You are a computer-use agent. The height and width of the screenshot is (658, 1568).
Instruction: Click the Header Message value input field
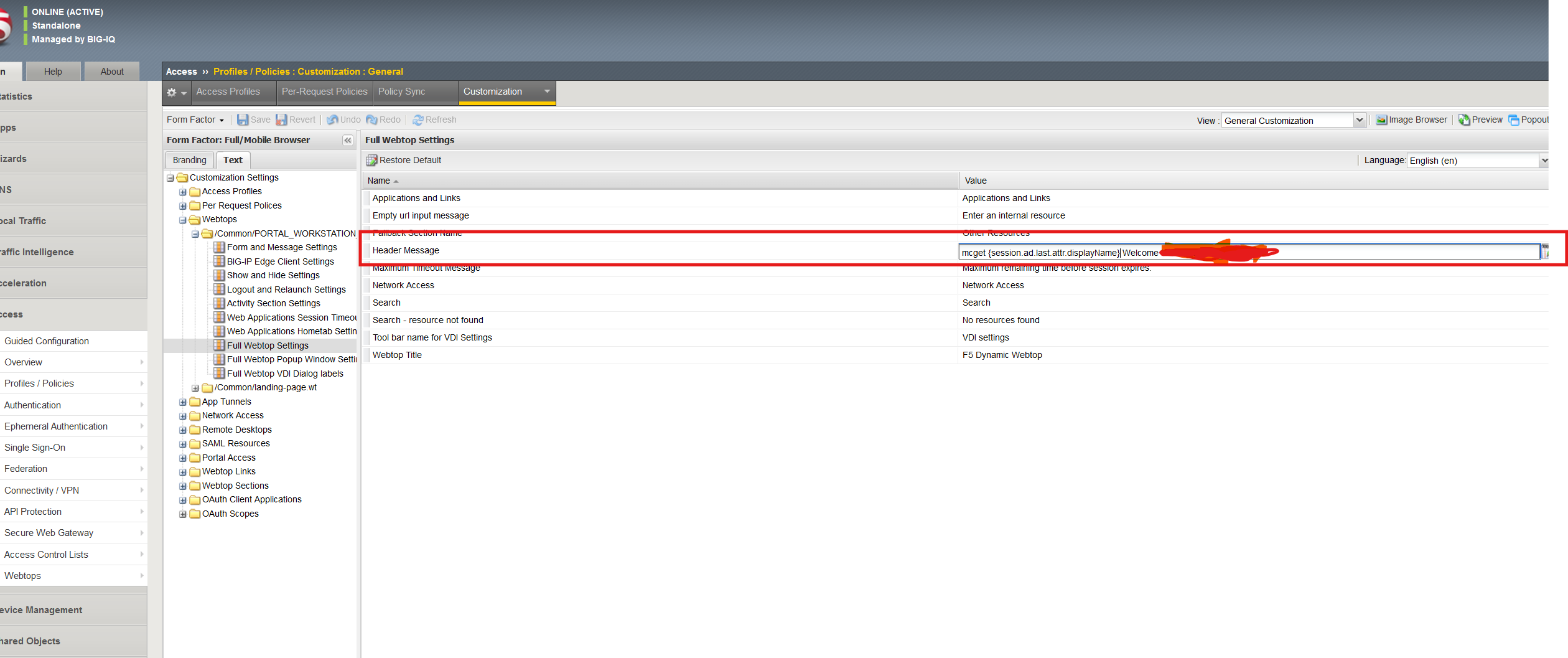point(1249,252)
